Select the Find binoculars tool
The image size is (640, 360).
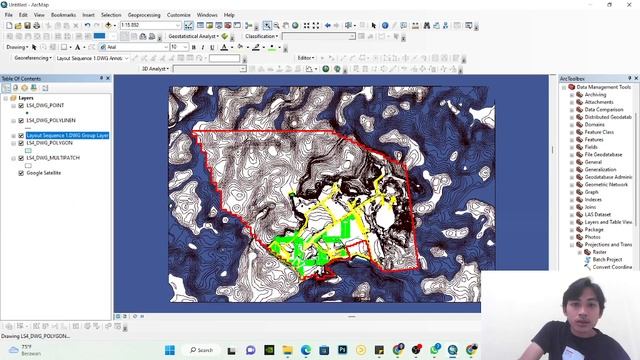427,26
